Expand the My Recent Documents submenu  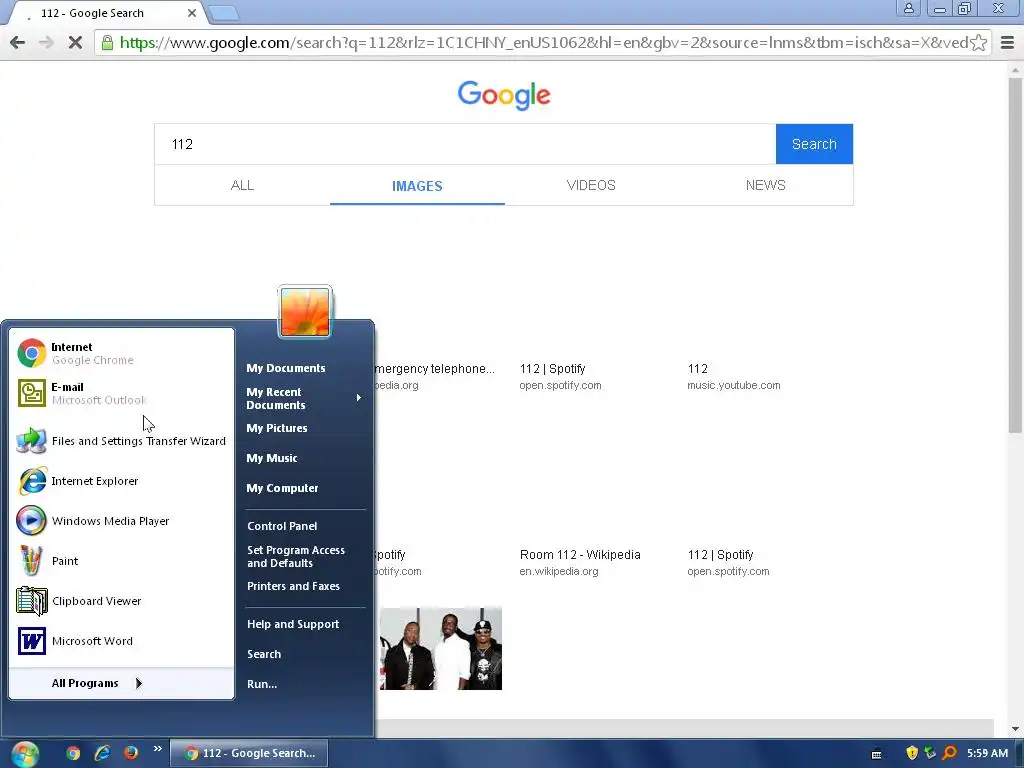pyautogui.click(x=304, y=398)
